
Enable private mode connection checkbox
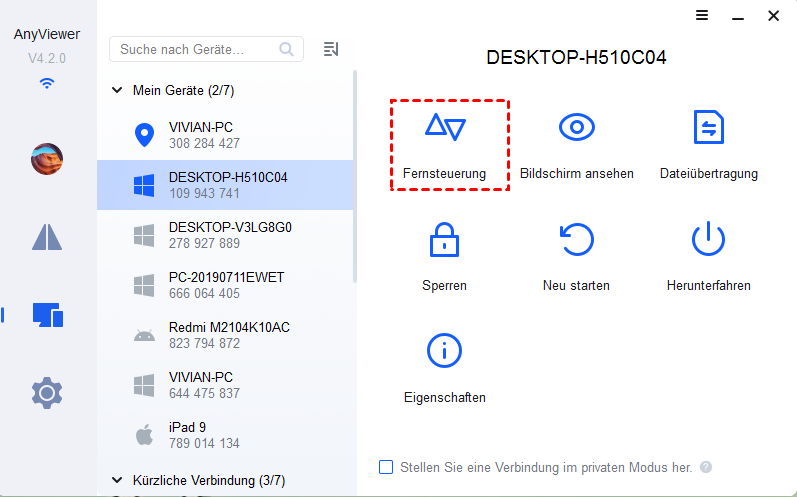pos(386,467)
